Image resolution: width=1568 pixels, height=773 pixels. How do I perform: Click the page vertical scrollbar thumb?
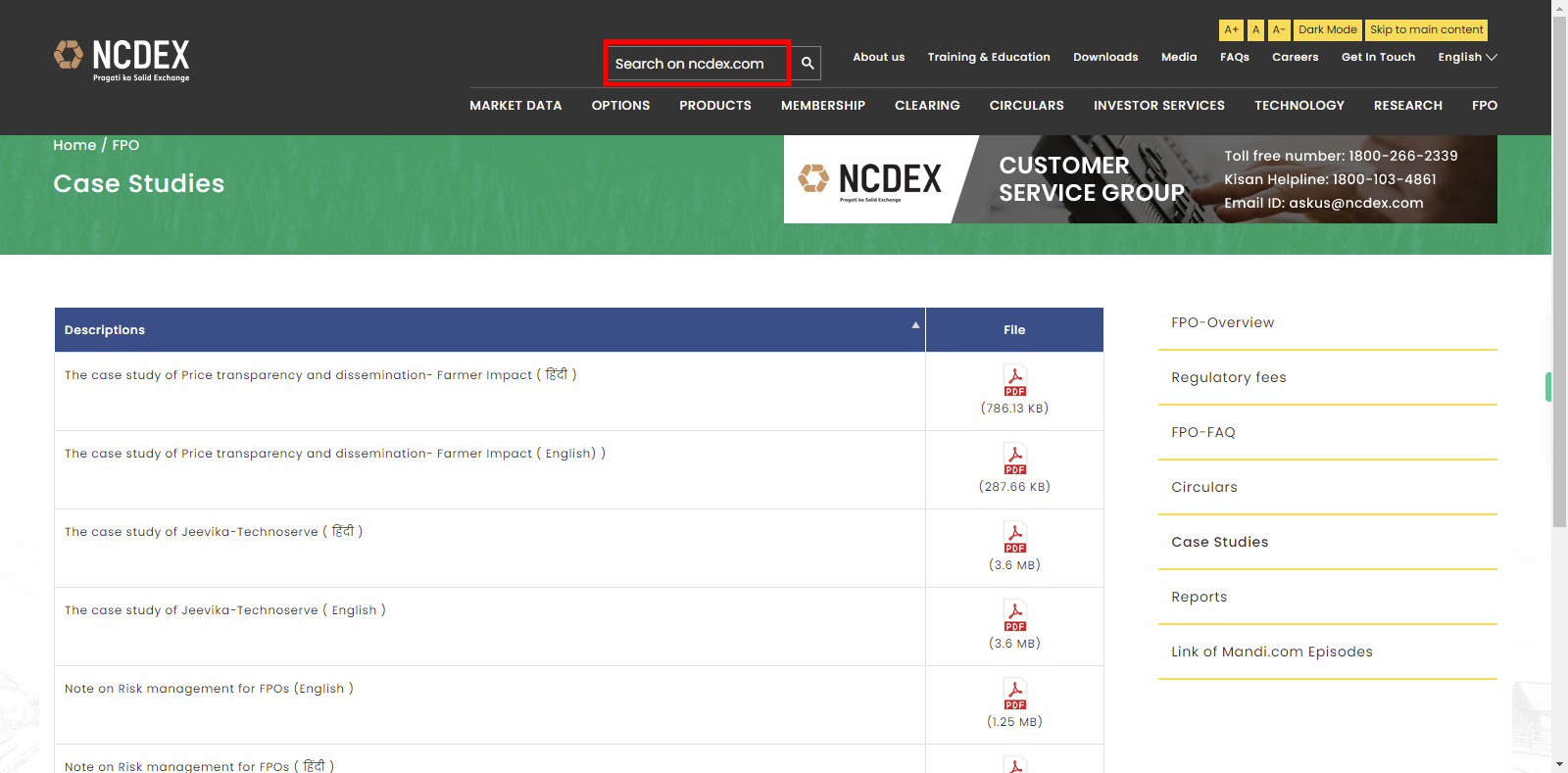[x=1559, y=271]
